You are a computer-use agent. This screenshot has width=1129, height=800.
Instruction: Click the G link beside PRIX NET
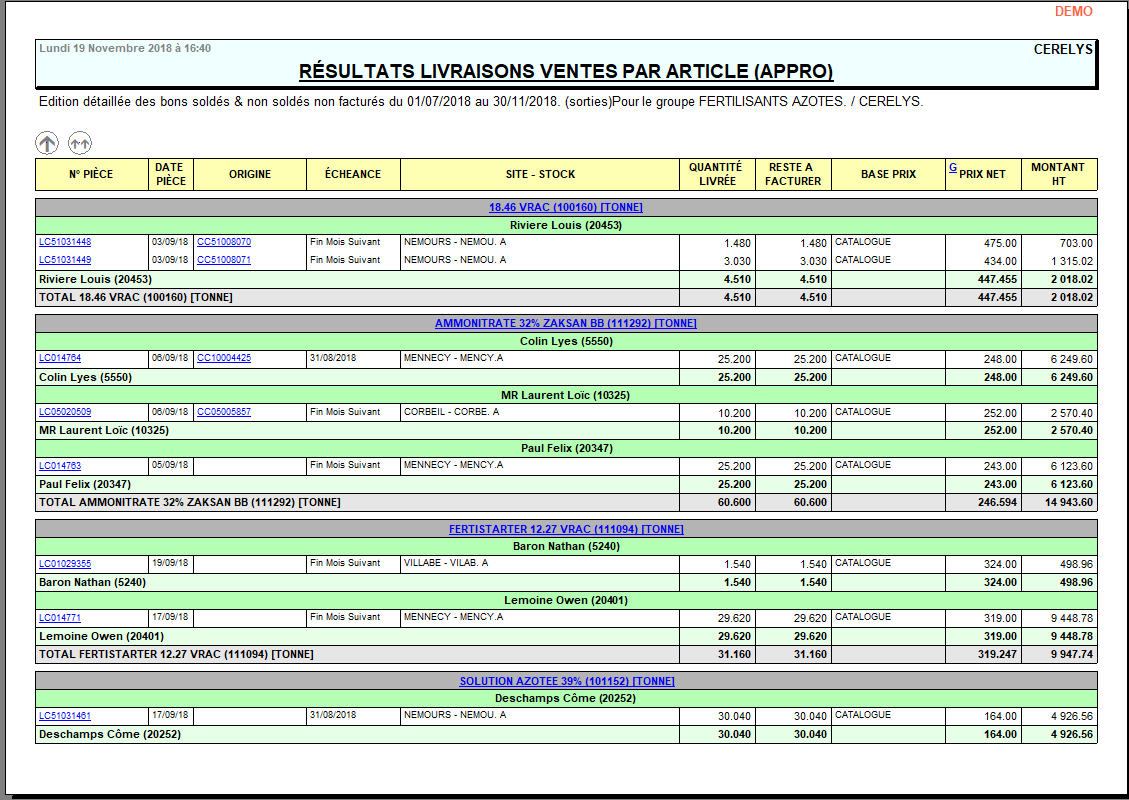(952, 168)
